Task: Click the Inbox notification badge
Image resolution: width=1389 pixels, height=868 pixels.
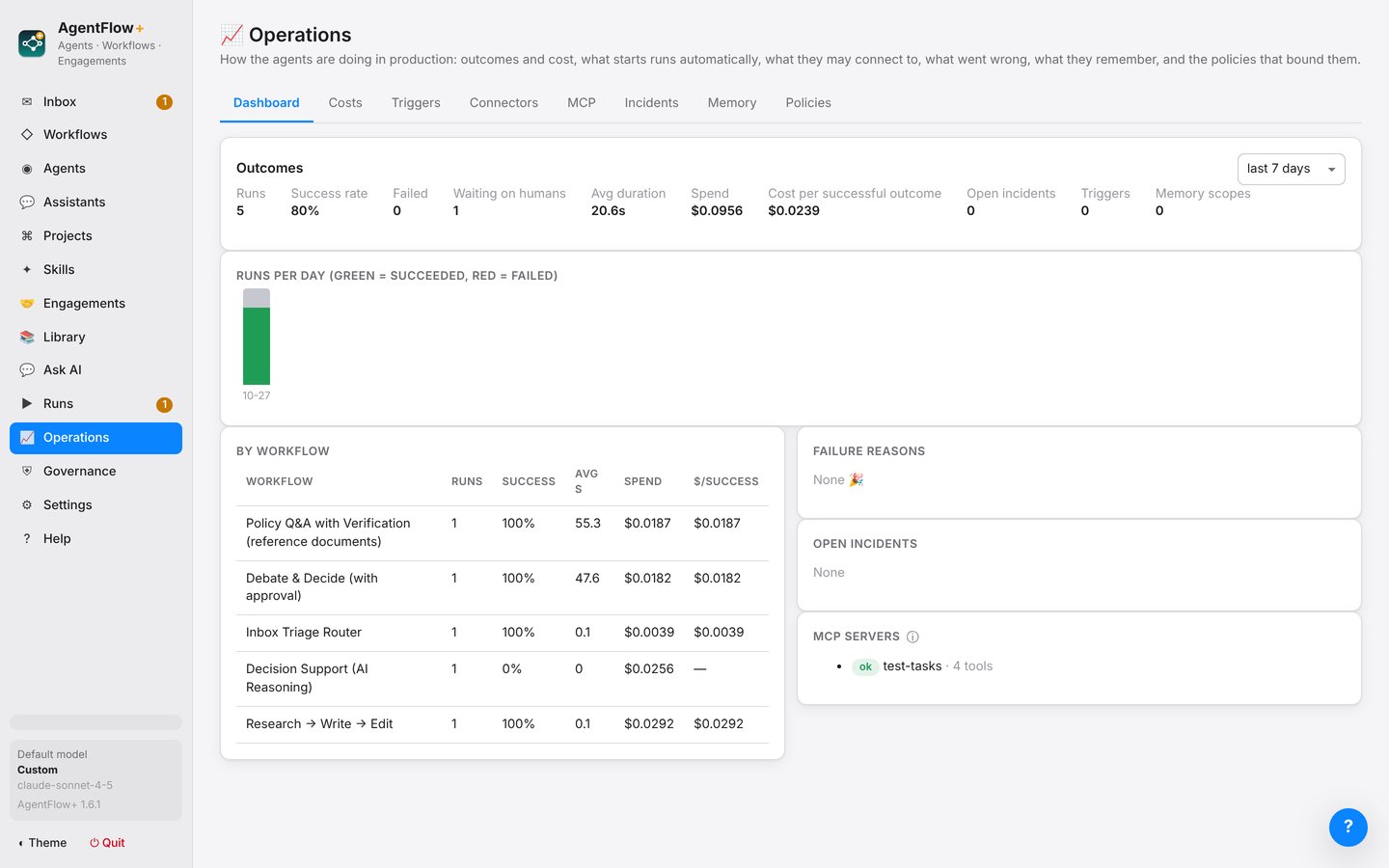Action: (x=165, y=102)
